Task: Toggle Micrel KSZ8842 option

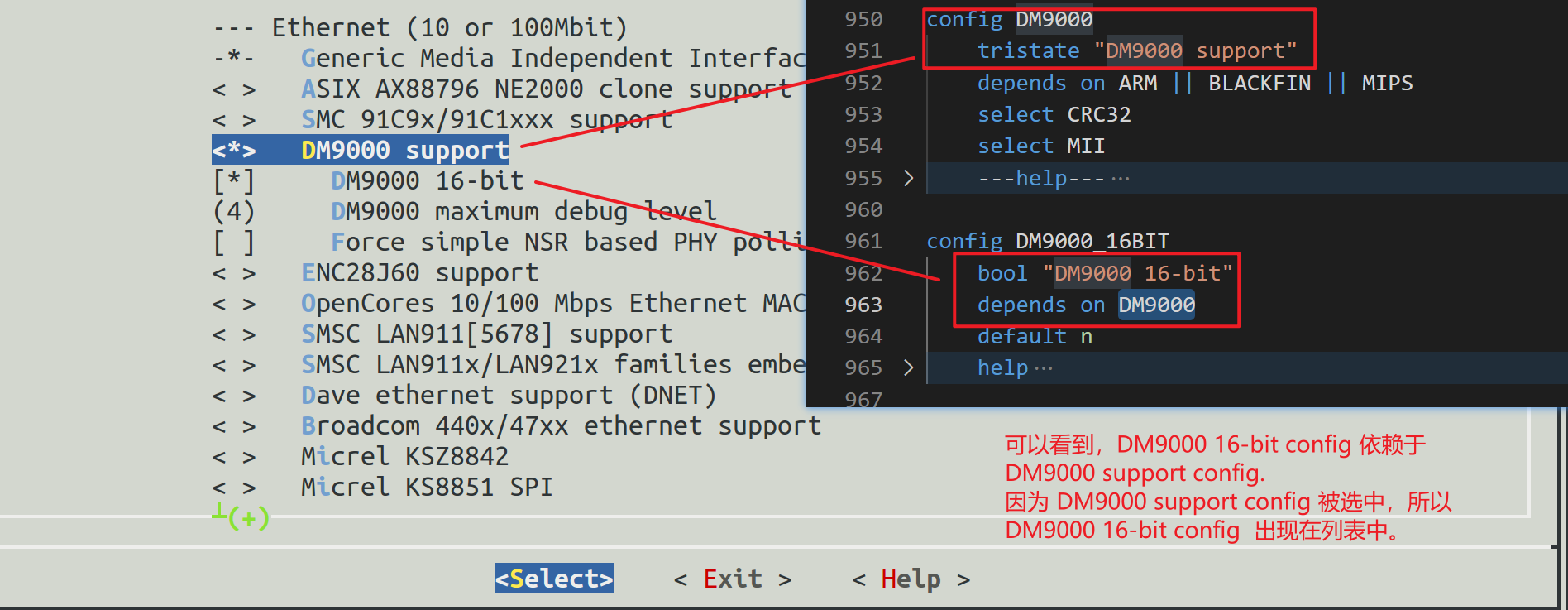Action: point(234,457)
